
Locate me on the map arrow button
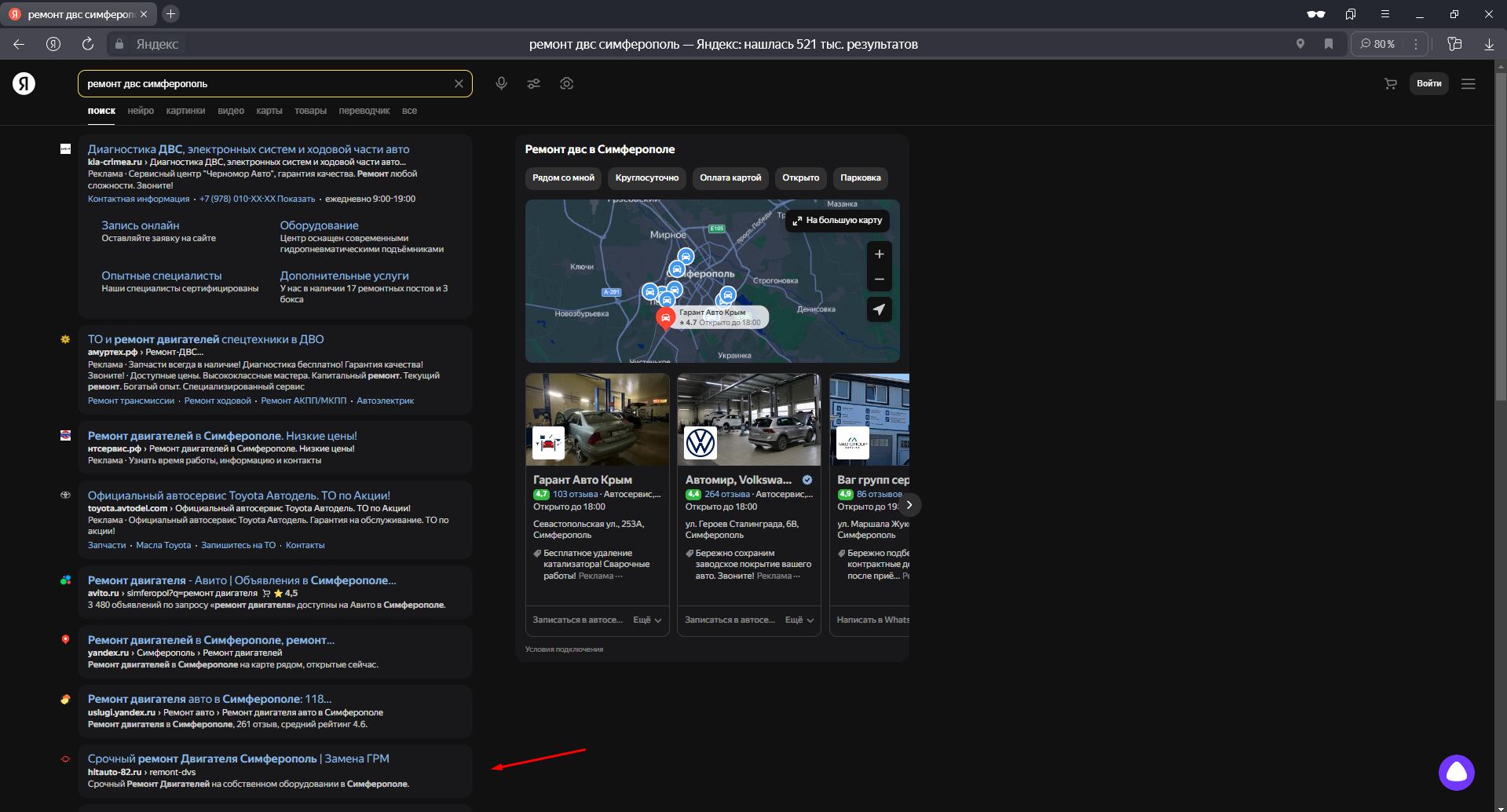[879, 309]
